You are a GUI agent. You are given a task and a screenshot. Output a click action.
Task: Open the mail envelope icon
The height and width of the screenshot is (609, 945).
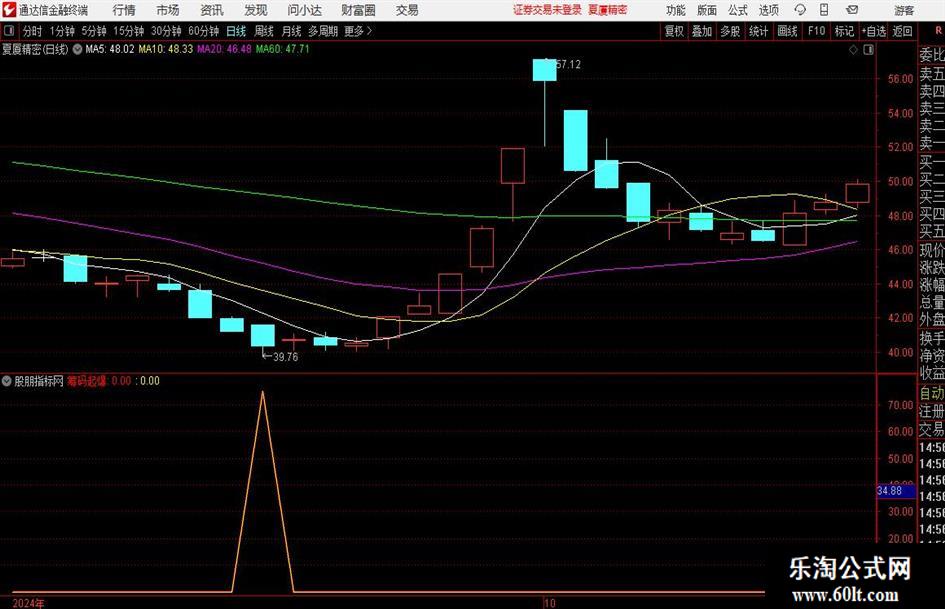(852, 10)
